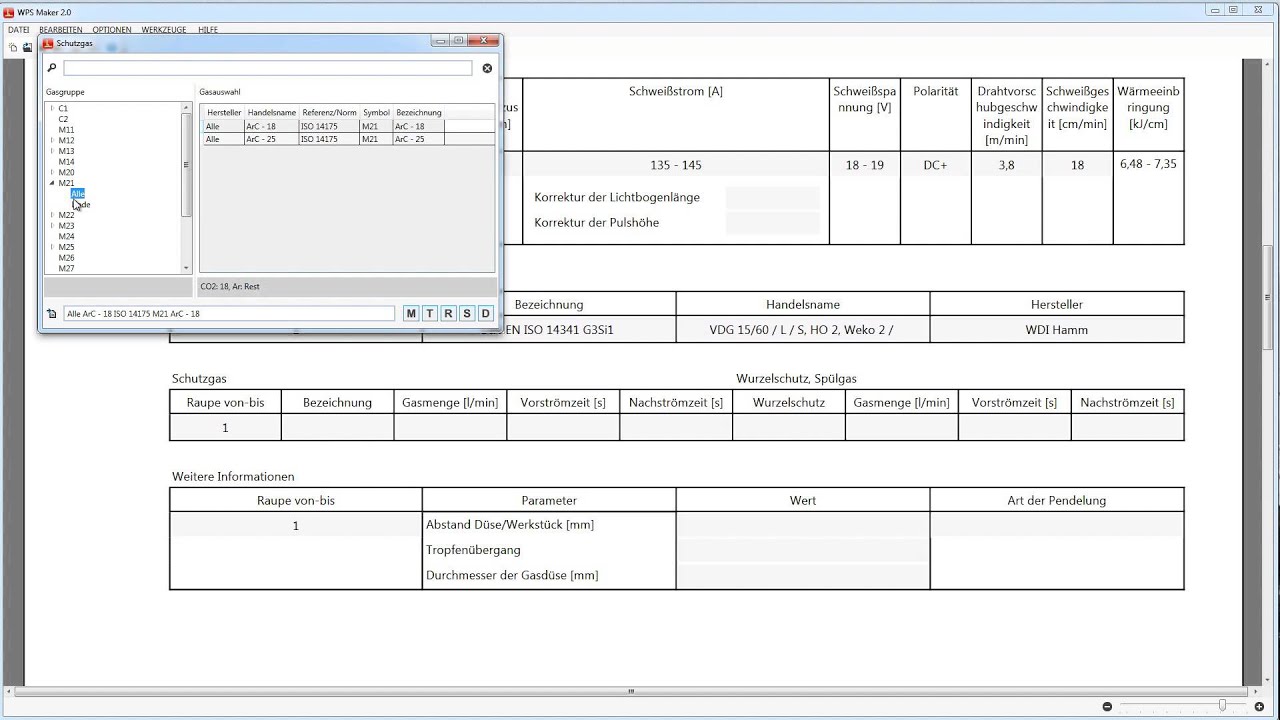
Task: Clear the gas search with the X icon
Action: point(487,68)
